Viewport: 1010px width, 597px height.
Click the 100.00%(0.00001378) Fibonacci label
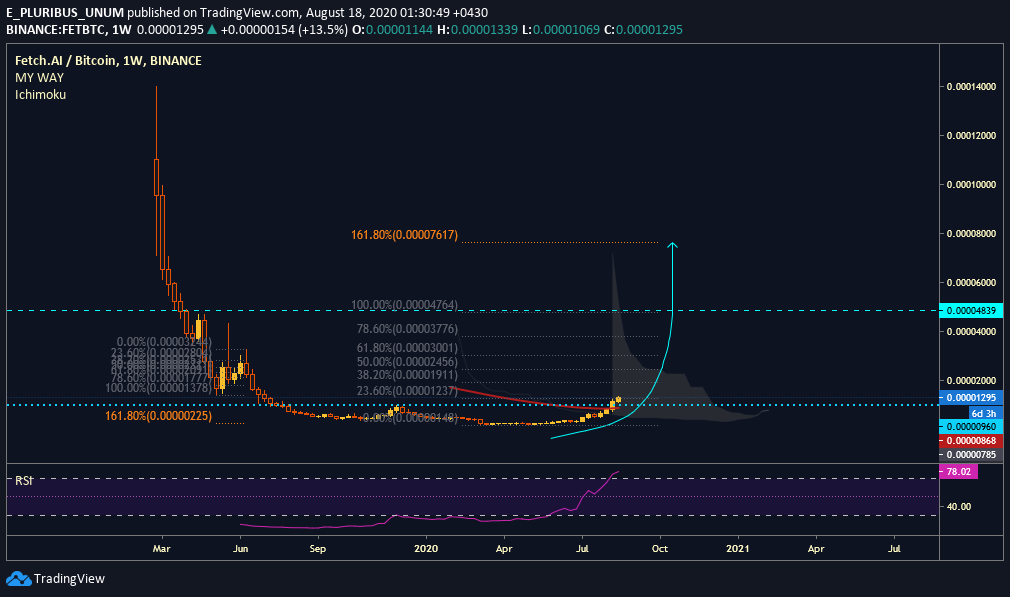coord(158,388)
